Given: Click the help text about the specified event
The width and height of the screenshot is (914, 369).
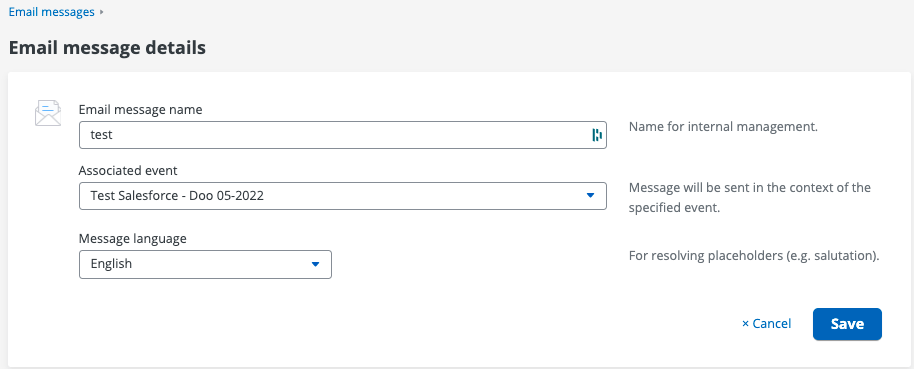Looking at the screenshot, I should point(750,198).
